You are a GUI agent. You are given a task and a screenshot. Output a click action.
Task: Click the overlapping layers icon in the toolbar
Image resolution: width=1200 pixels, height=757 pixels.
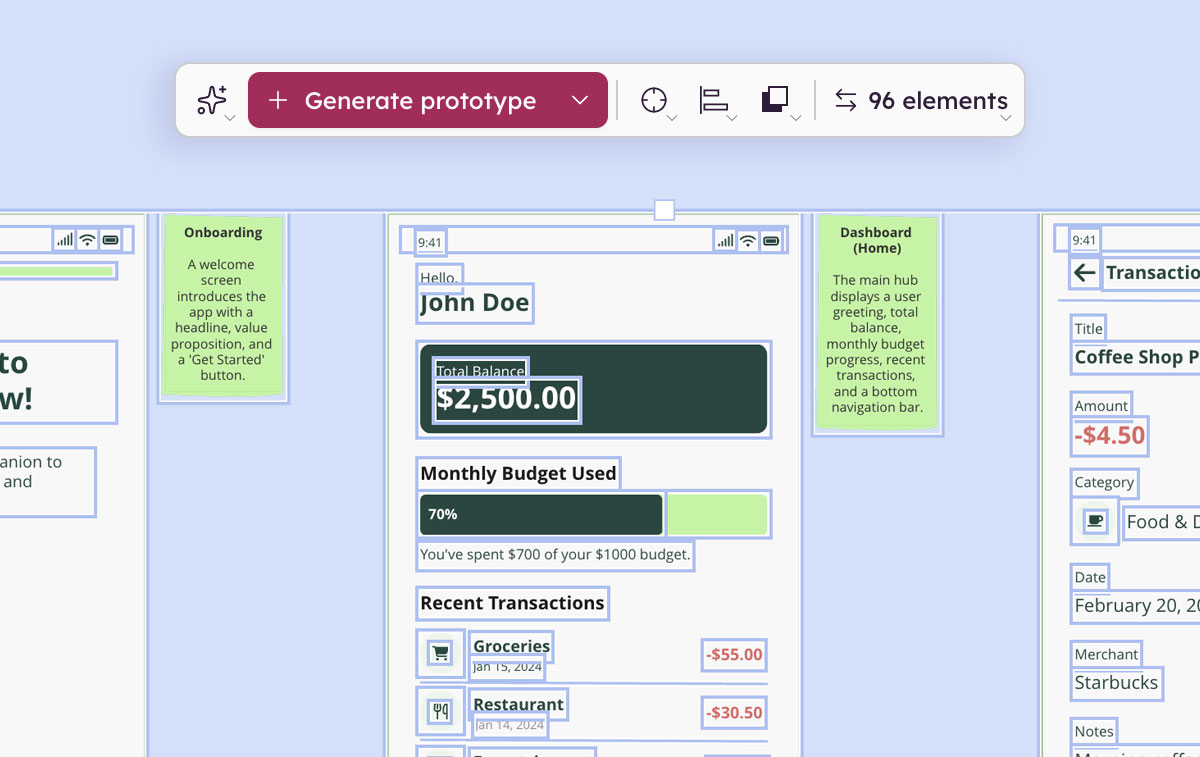(777, 98)
